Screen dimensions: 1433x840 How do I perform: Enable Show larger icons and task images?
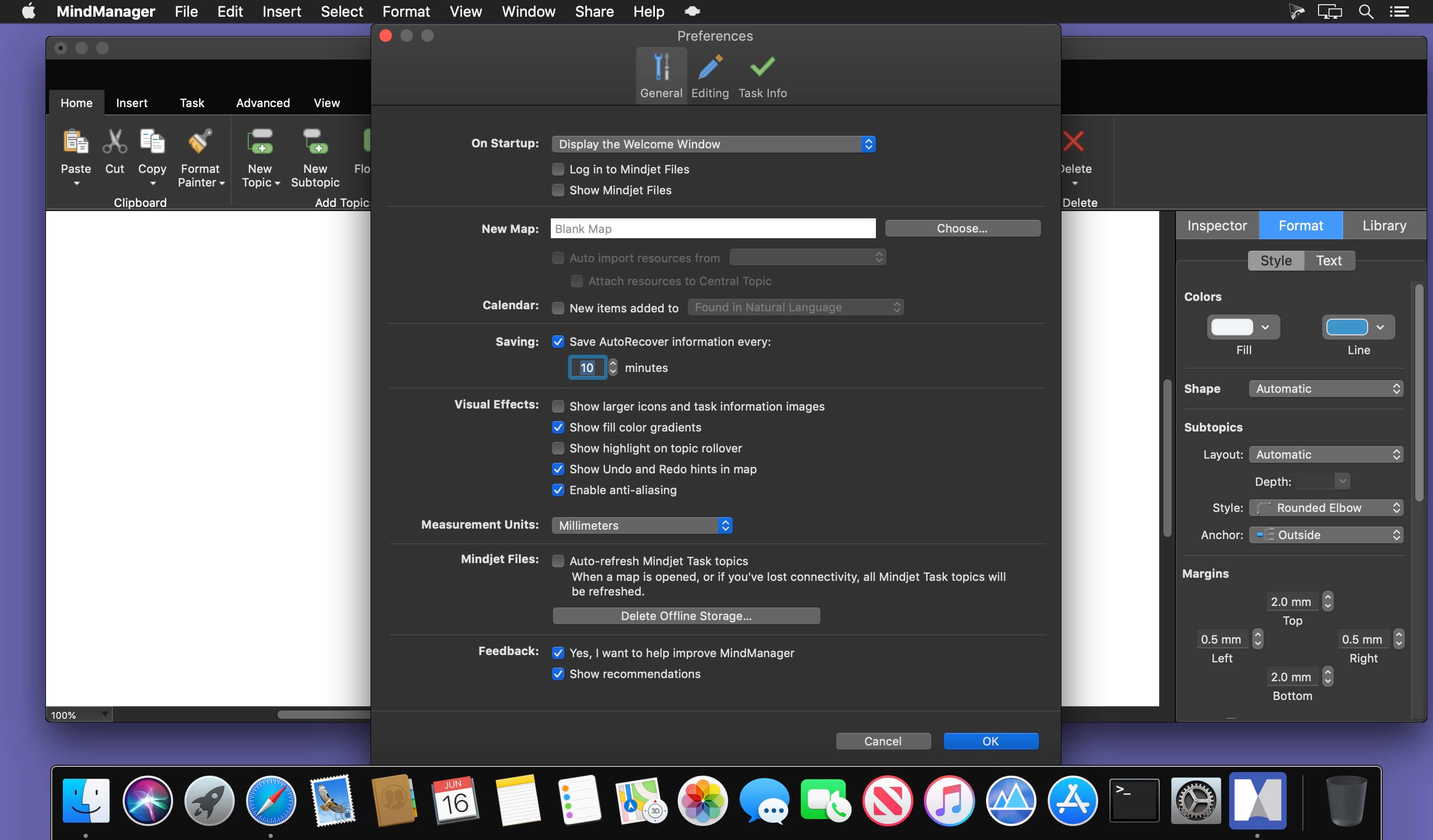(558, 406)
